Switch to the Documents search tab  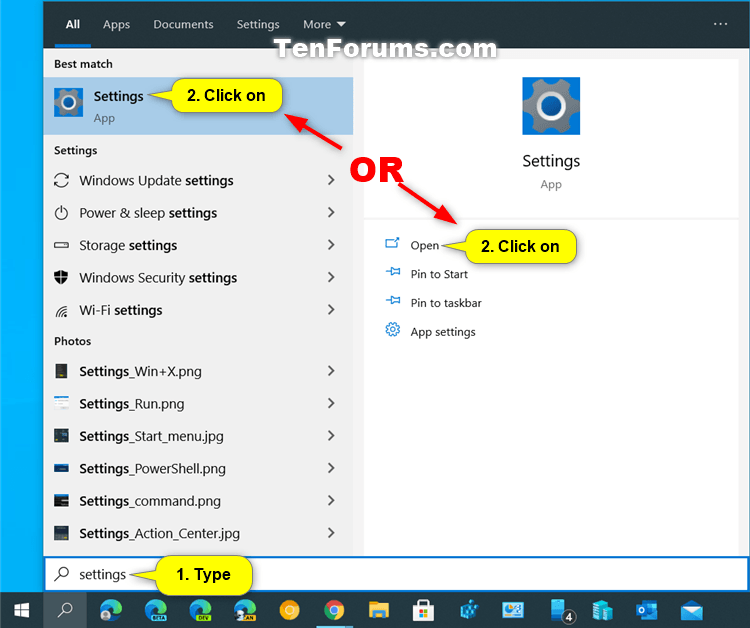(183, 24)
